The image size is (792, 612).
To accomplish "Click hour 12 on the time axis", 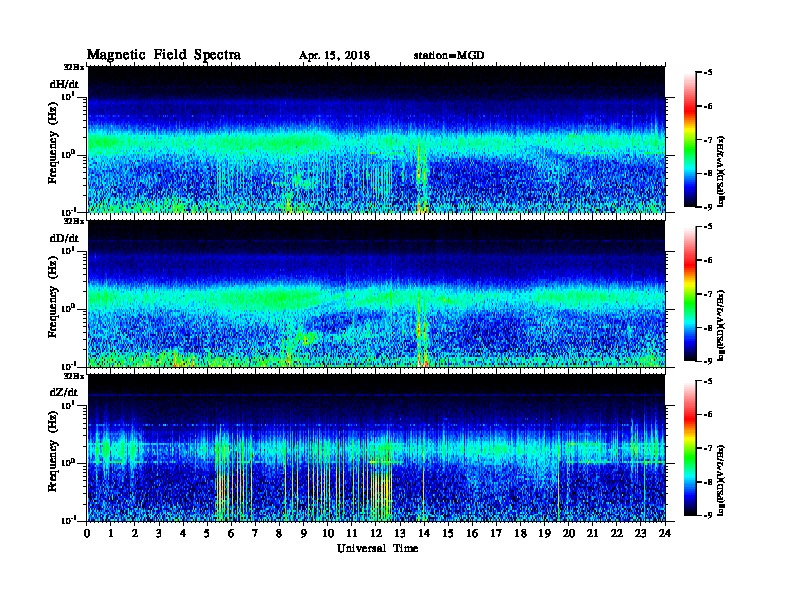I will point(375,533).
